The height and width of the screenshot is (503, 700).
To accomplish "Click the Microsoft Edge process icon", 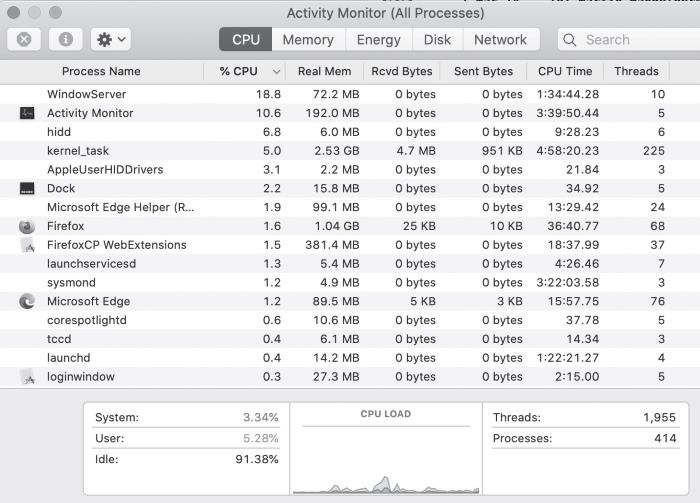I will click(27, 301).
